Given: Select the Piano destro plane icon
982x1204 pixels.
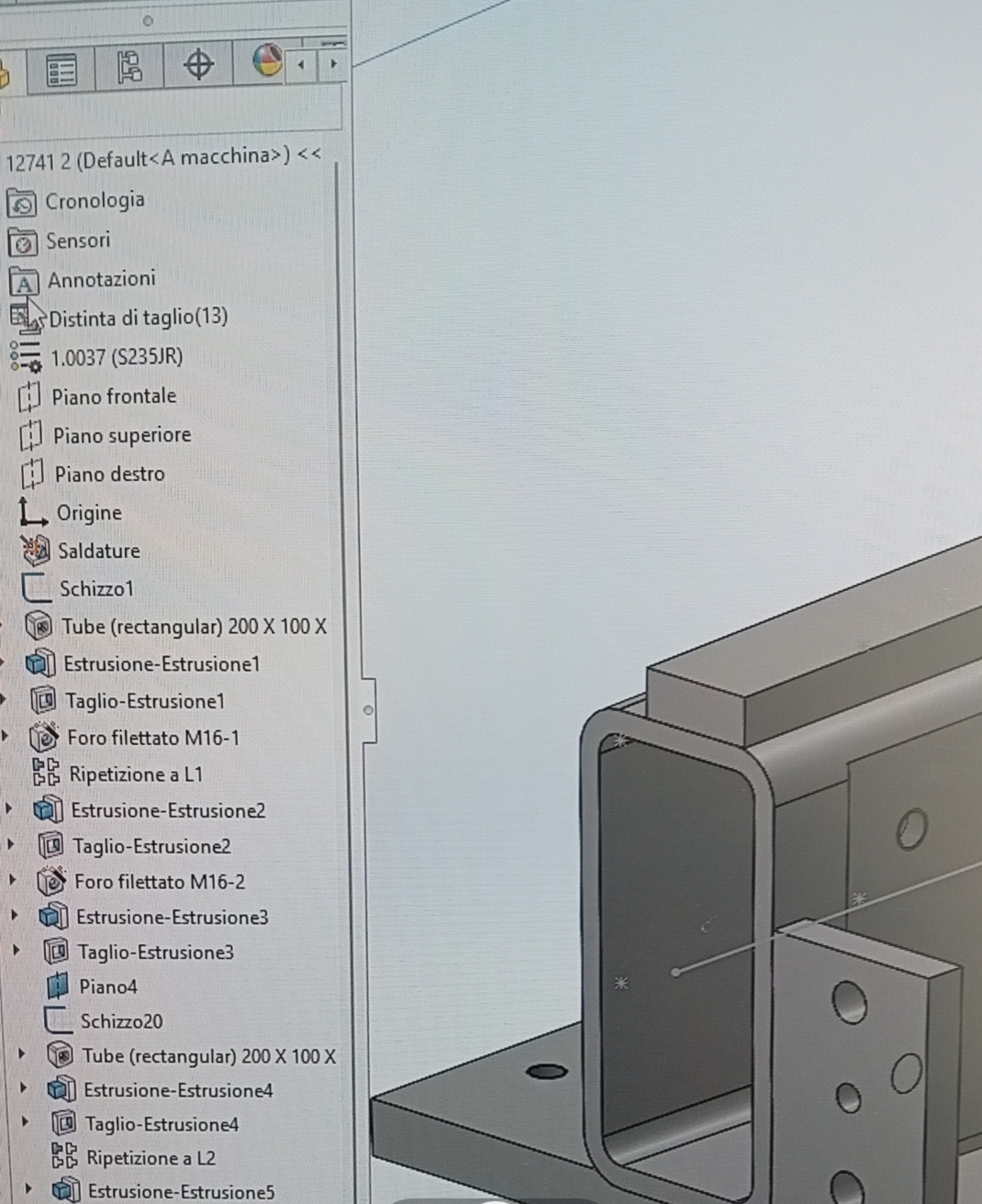Looking at the screenshot, I should click(32, 474).
